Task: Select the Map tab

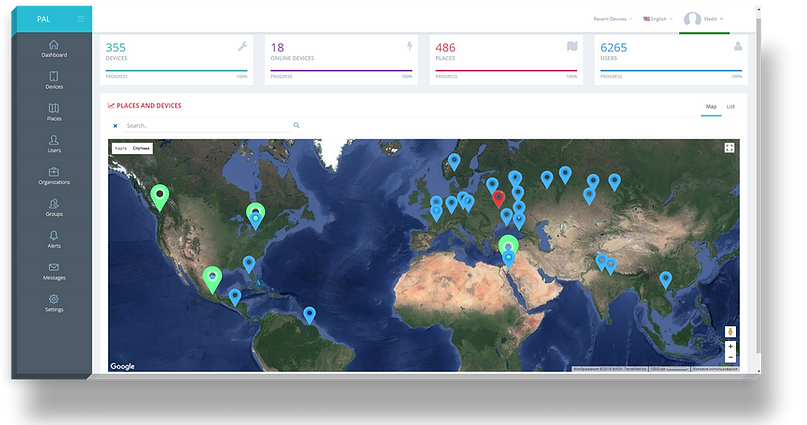Action: (711, 106)
